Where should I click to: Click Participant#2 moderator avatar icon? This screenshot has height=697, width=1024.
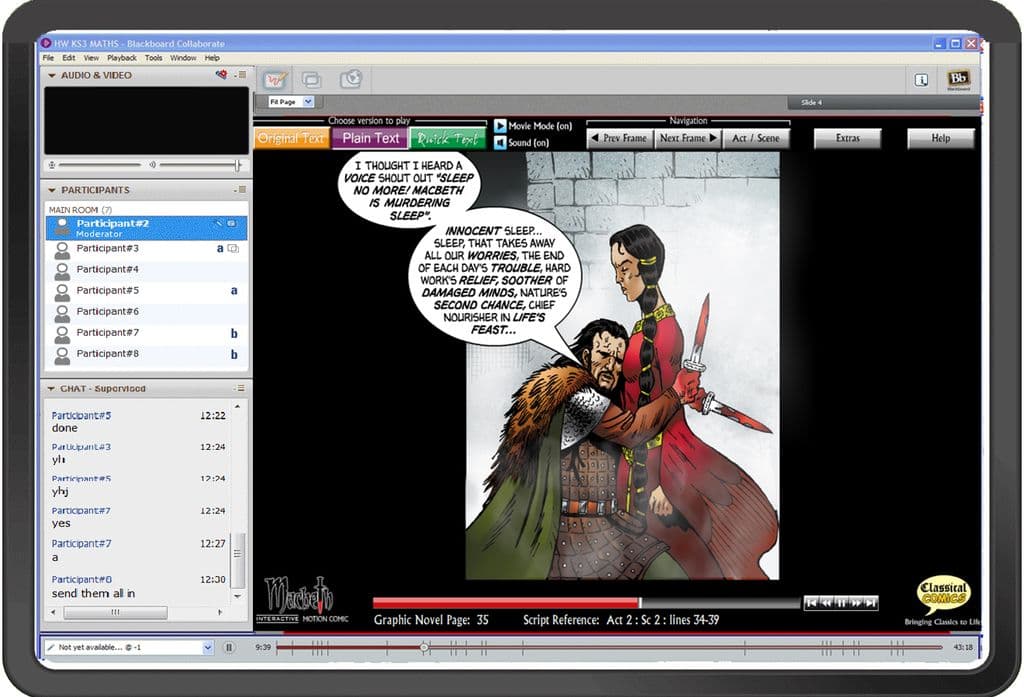(x=62, y=227)
